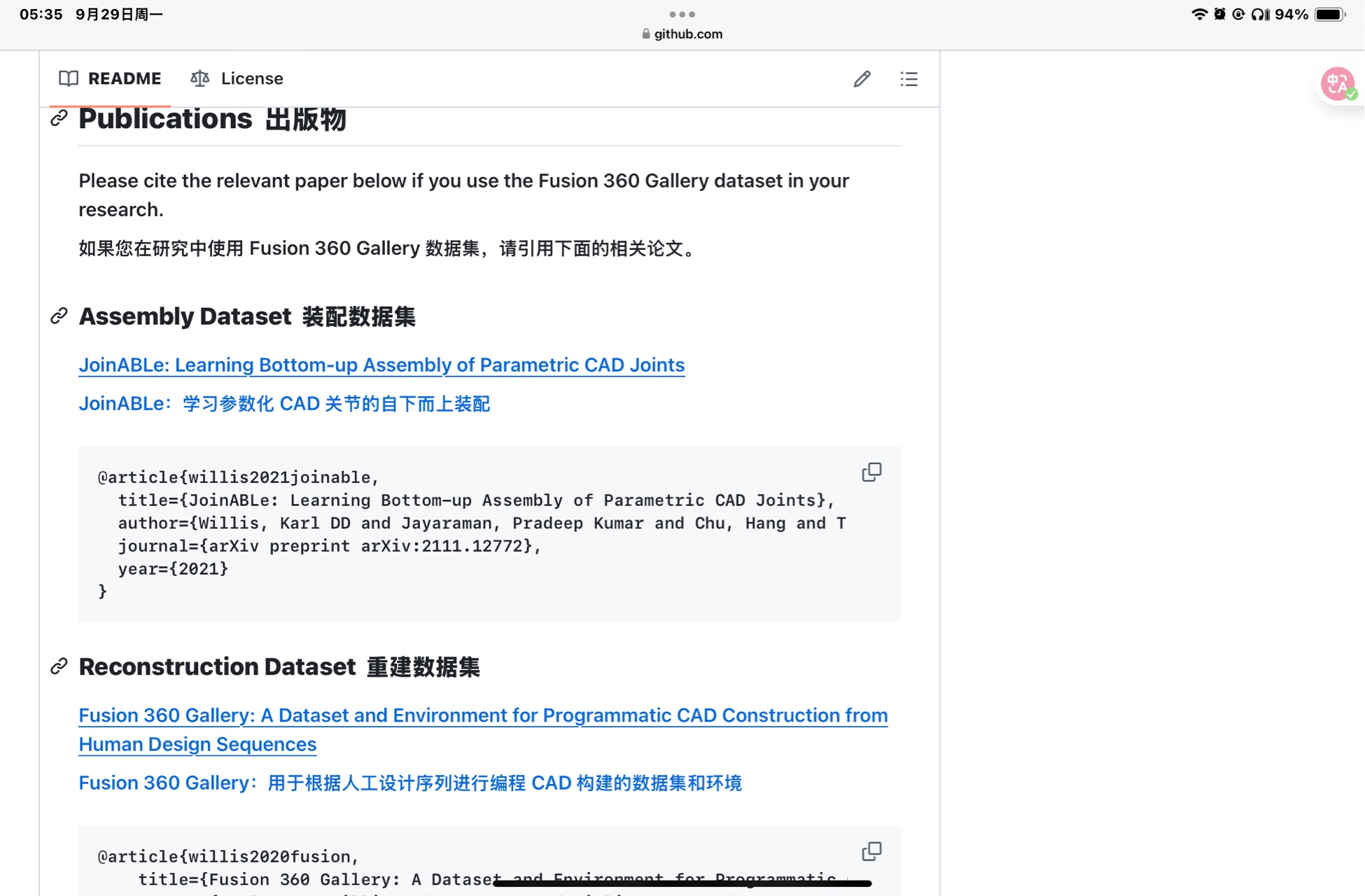The height and width of the screenshot is (896, 1365).
Task: Copy the willis2021joinable BibTeX code block
Action: (x=871, y=472)
